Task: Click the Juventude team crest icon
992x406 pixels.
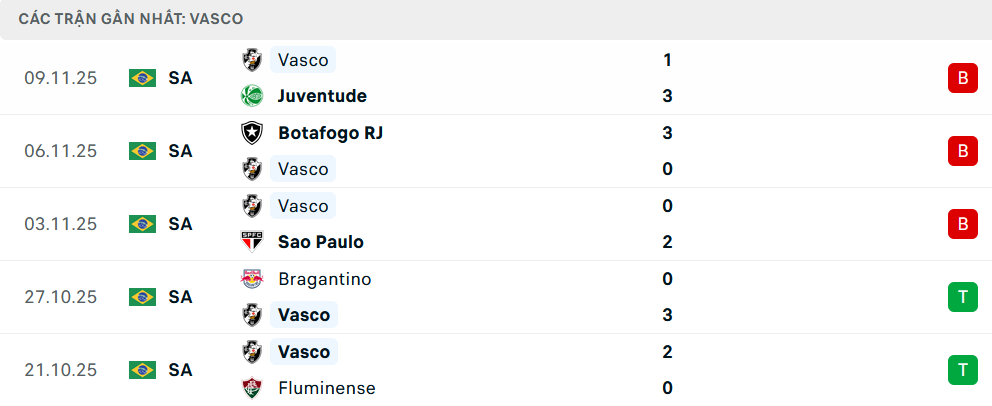Action: point(252,96)
